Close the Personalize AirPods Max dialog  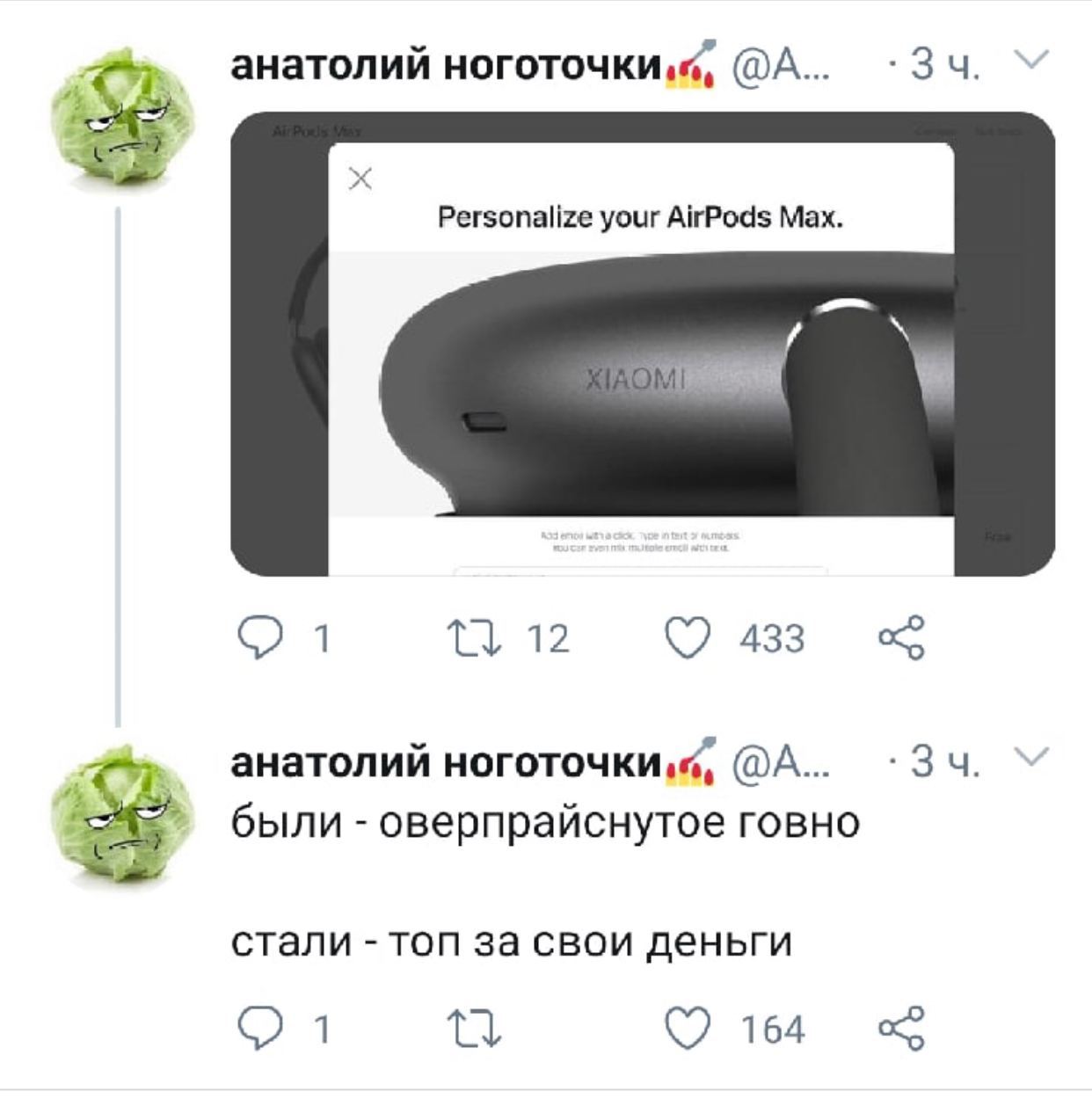[x=360, y=179]
